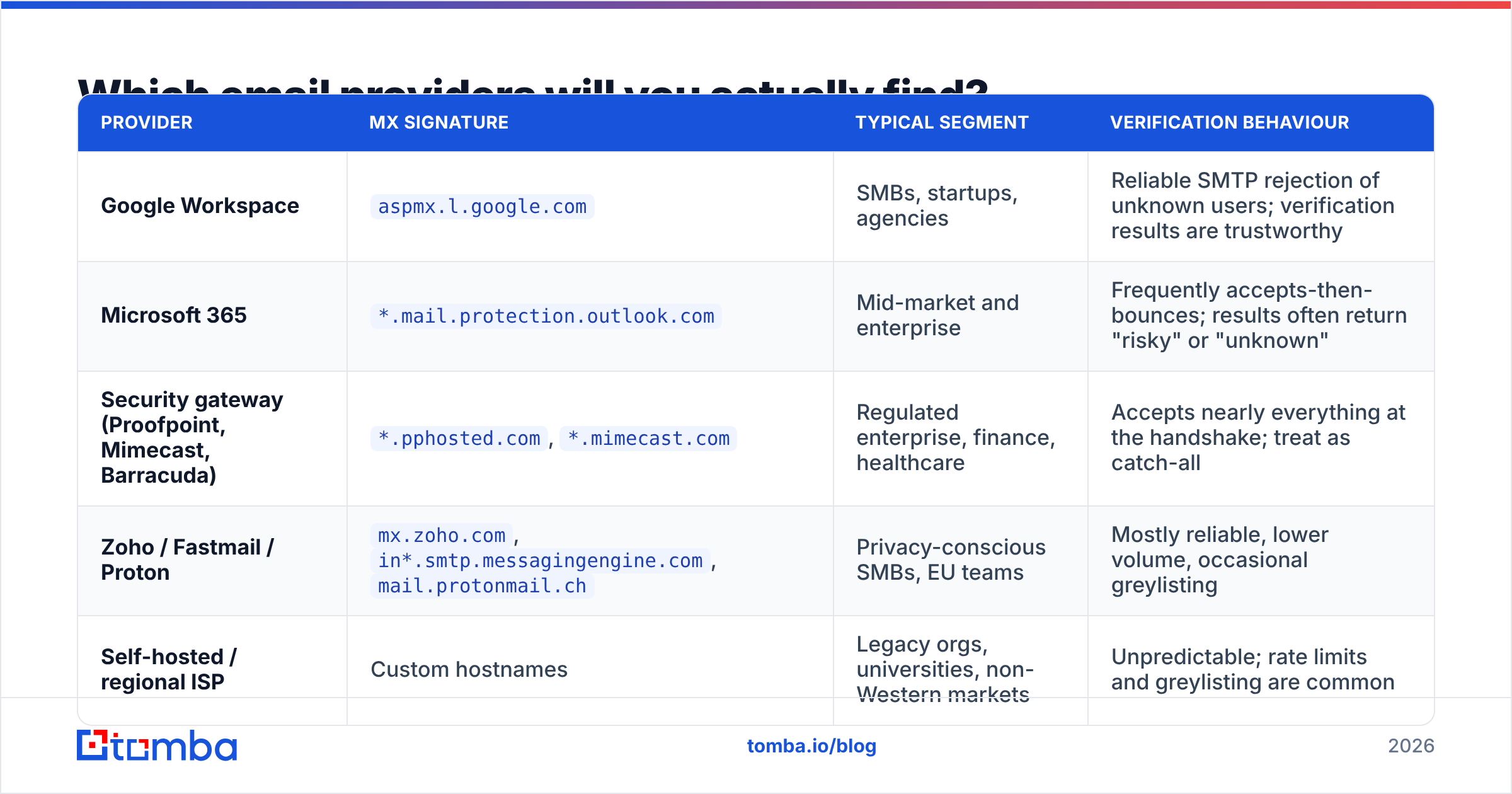This screenshot has width=1512, height=794.
Task: Select the Zoho / Fastmail / Proton cell
Action: pos(212,560)
